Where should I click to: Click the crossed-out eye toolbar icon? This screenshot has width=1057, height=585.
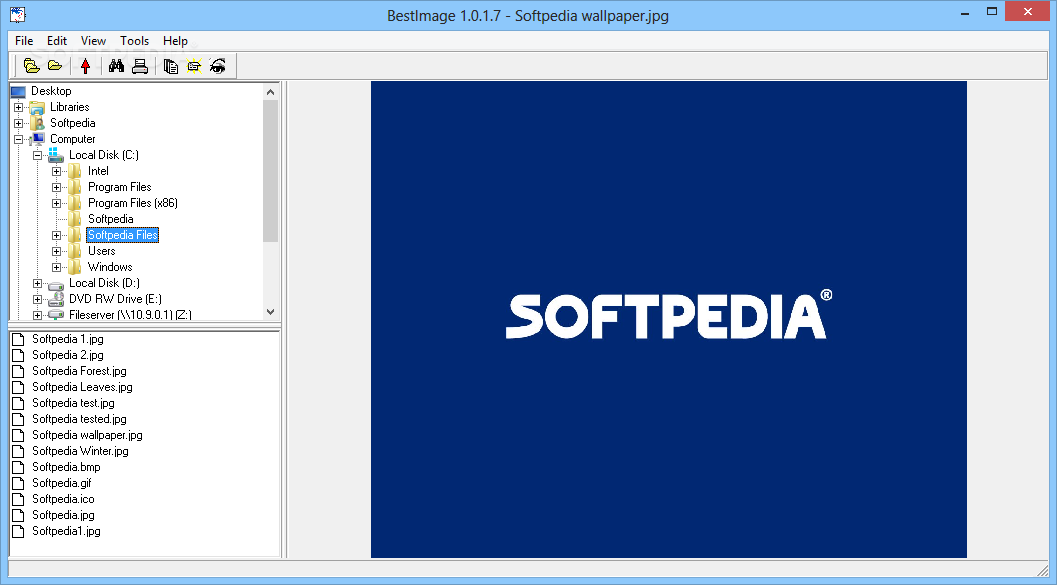[218, 65]
